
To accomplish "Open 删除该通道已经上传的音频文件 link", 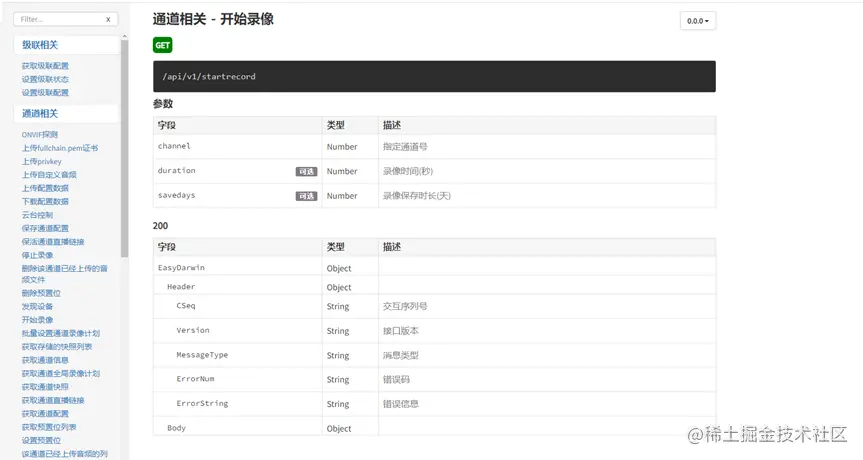I will [64, 274].
